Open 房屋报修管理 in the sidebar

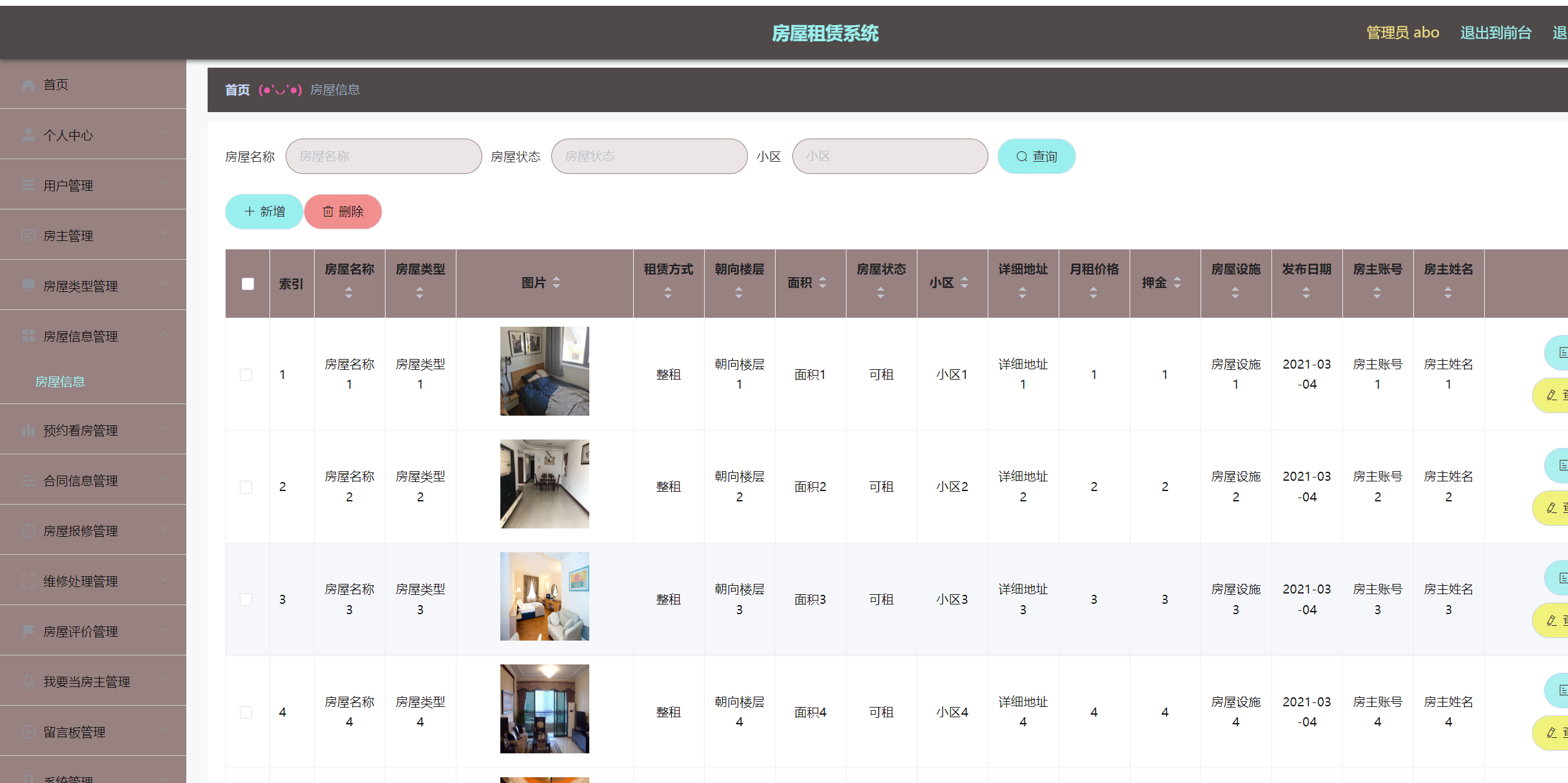(x=81, y=530)
